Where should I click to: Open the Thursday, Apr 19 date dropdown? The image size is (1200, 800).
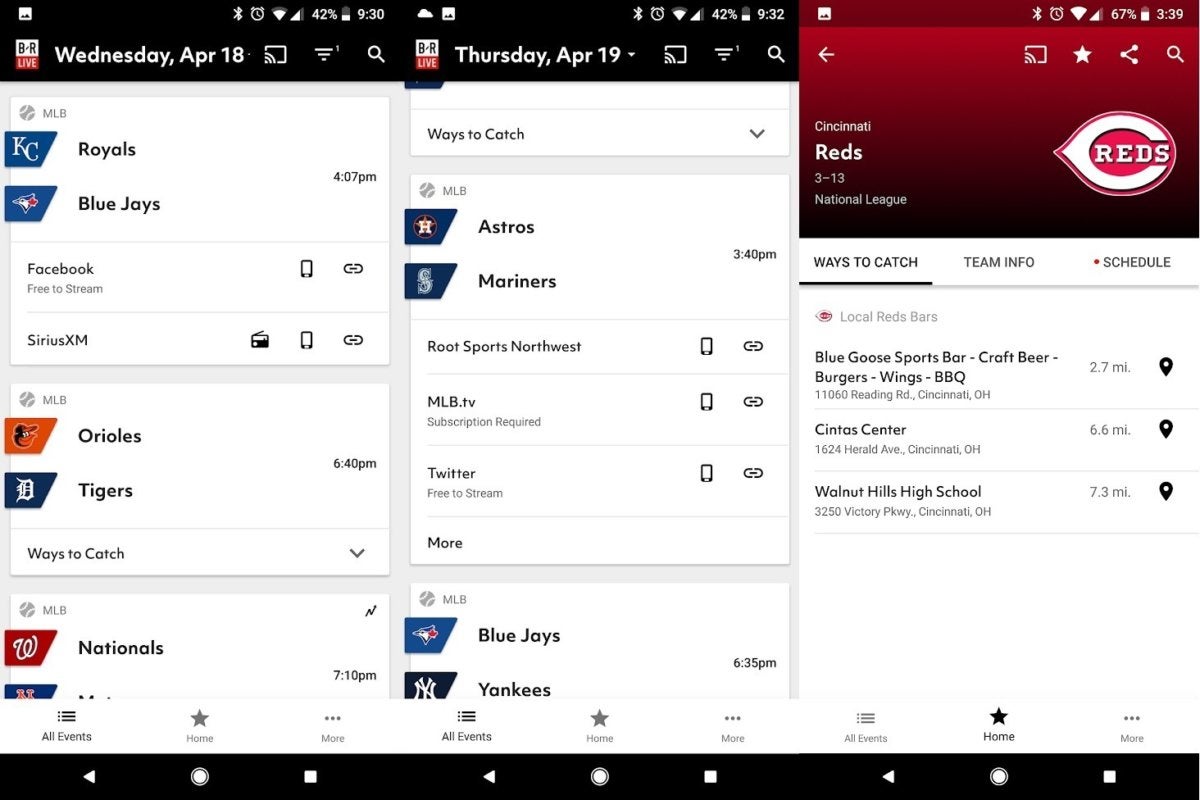tap(545, 55)
